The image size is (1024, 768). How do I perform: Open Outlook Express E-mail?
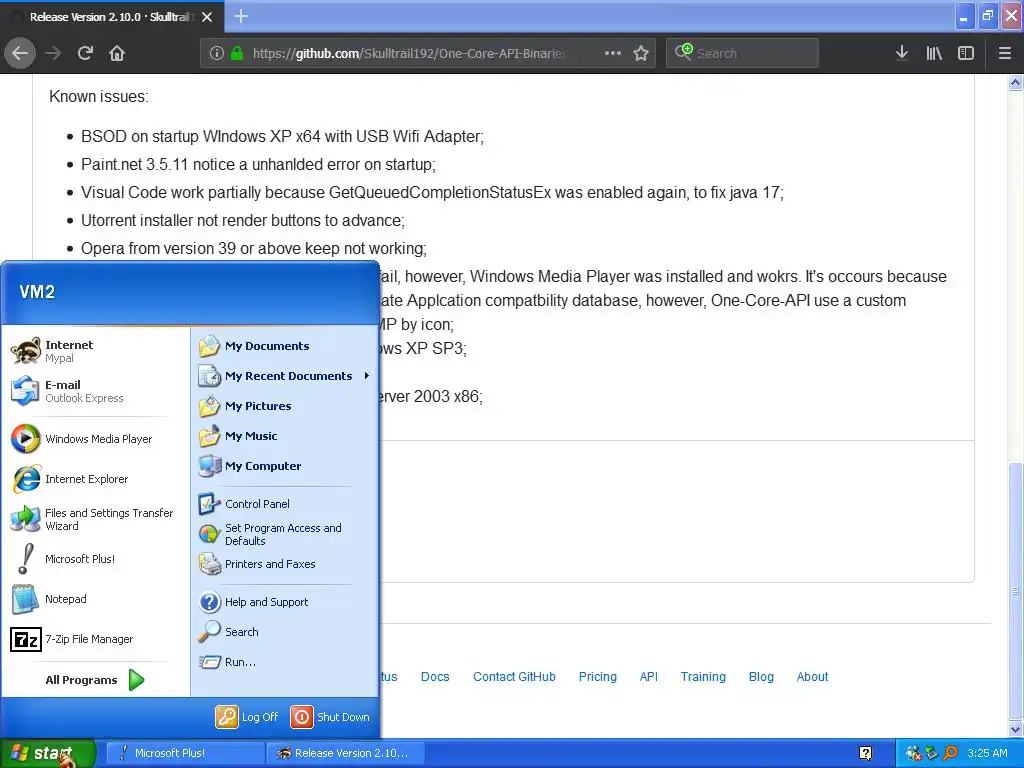point(89,391)
